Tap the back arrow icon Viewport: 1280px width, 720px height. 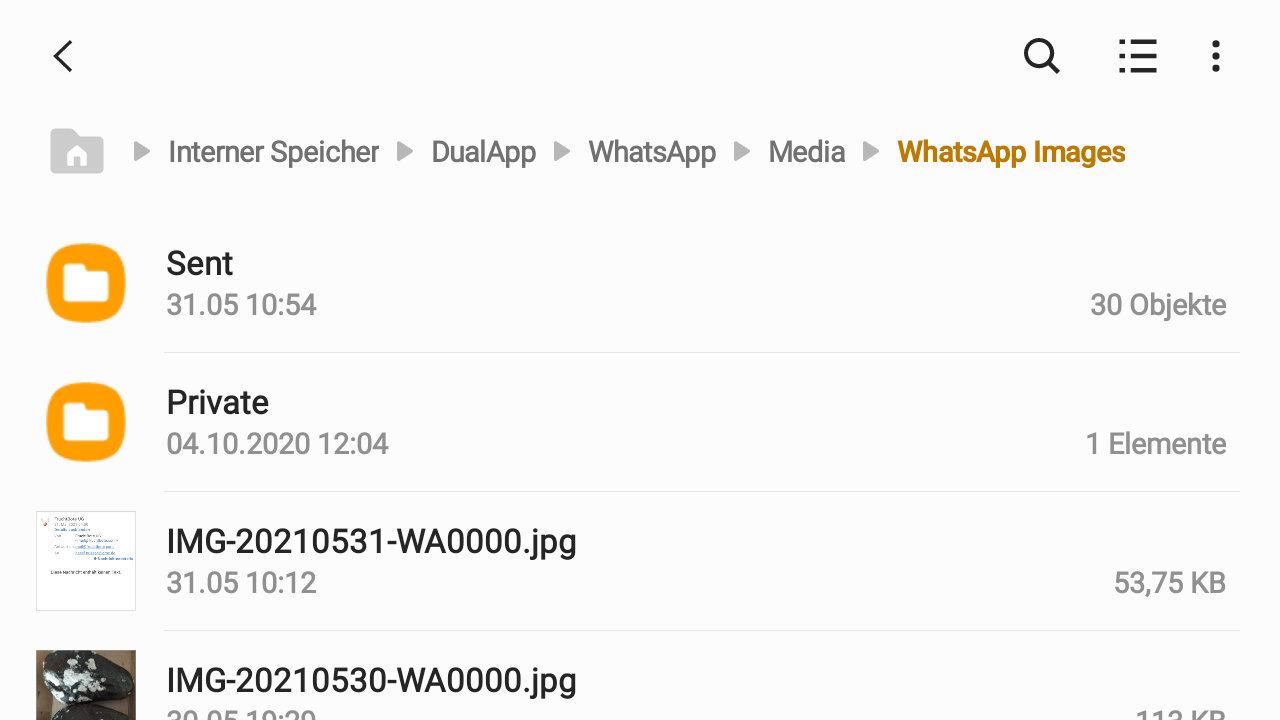[x=63, y=56]
